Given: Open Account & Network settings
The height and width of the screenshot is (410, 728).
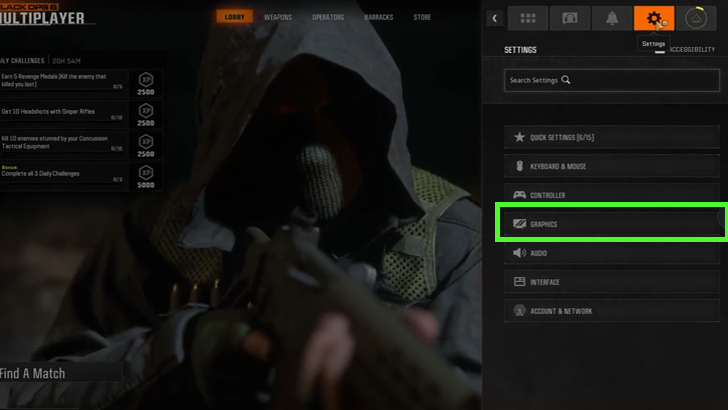Looking at the screenshot, I should pyautogui.click(x=612, y=311).
